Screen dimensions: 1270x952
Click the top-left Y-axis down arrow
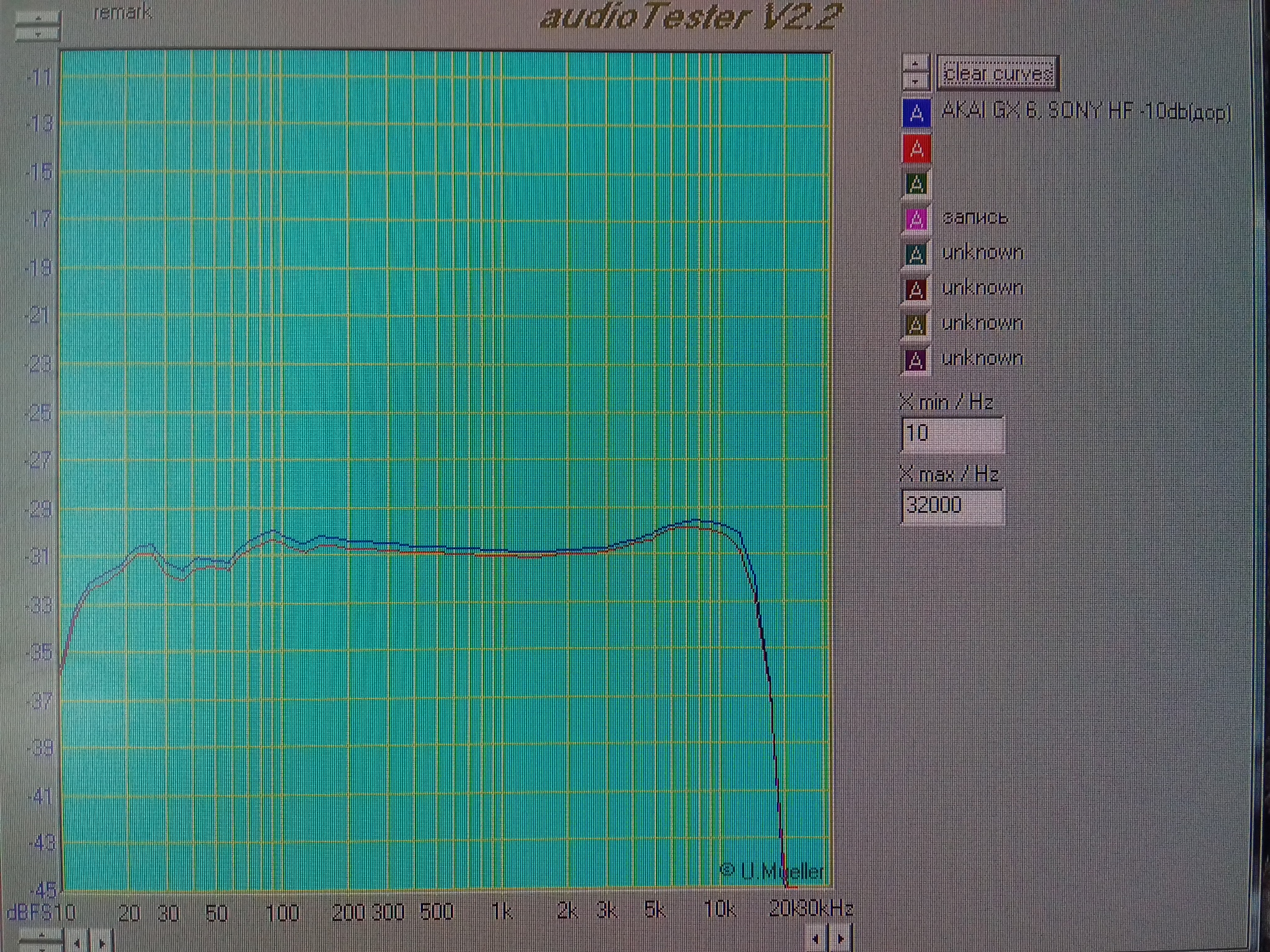pyautogui.click(x=38, y=33)
